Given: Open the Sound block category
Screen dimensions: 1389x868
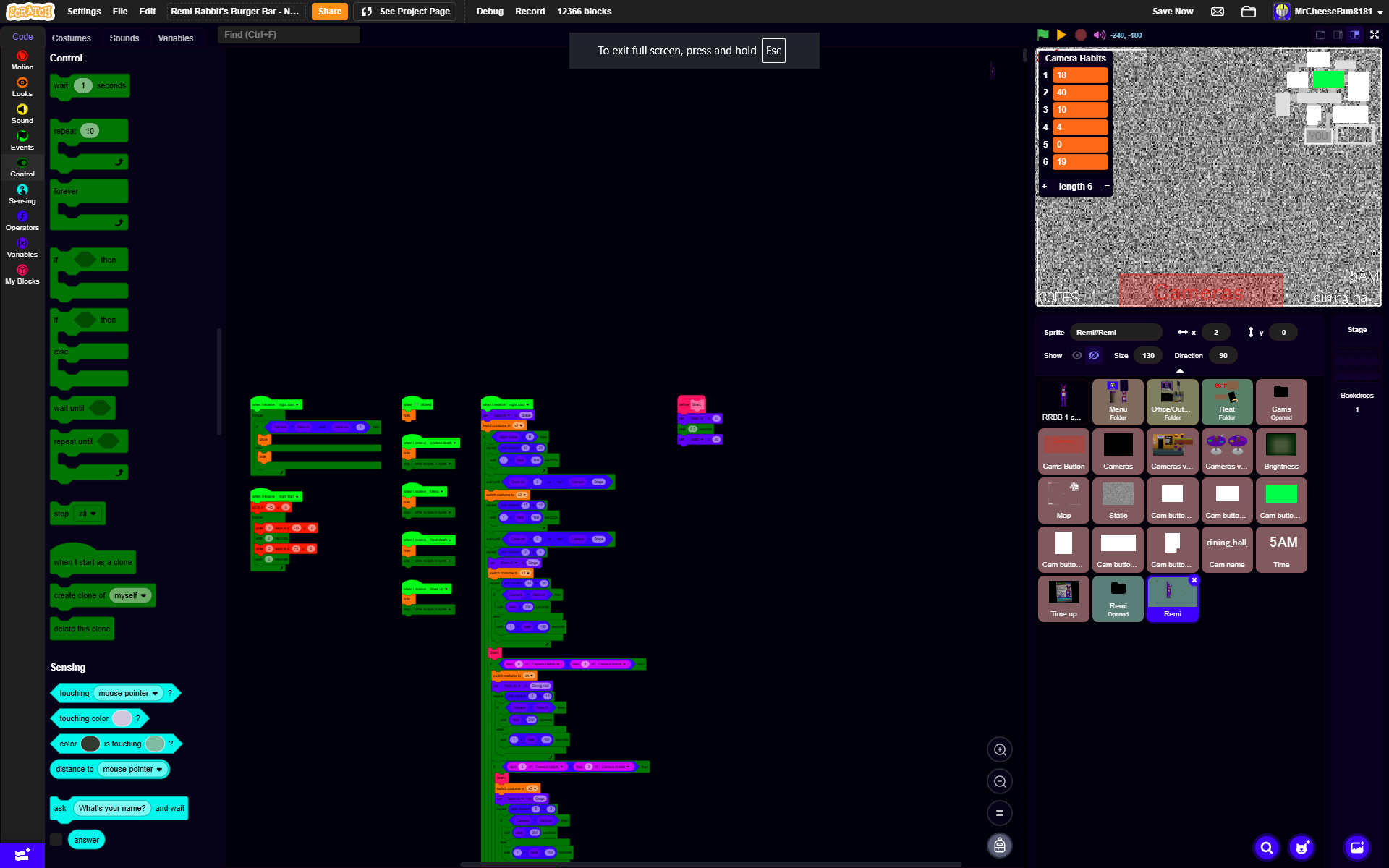Looking at the screenshot, I should (x=22, y=114).
